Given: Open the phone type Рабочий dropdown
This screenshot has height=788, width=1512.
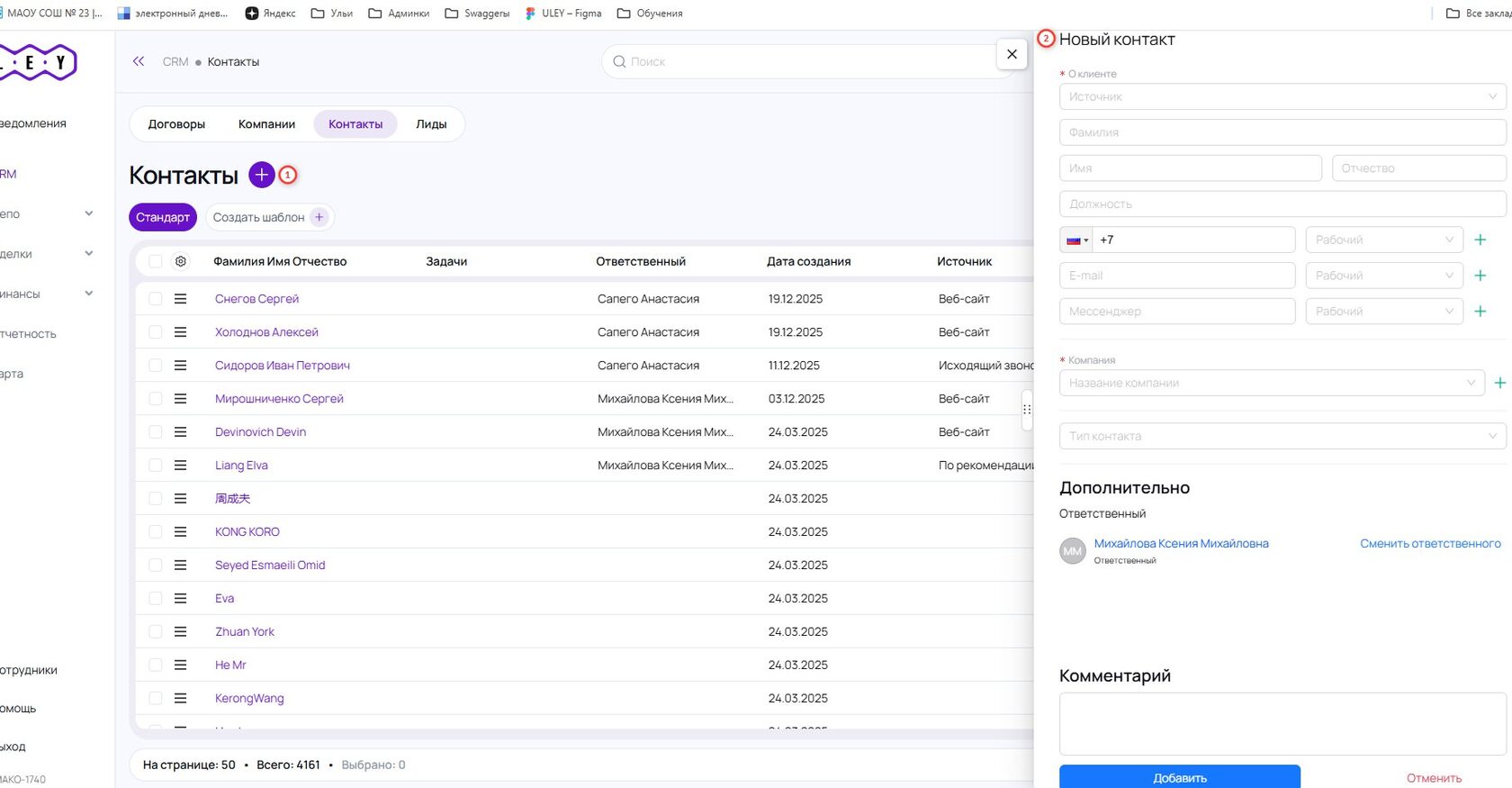Looking at the screenshot, I should (x=1384, y=240).
